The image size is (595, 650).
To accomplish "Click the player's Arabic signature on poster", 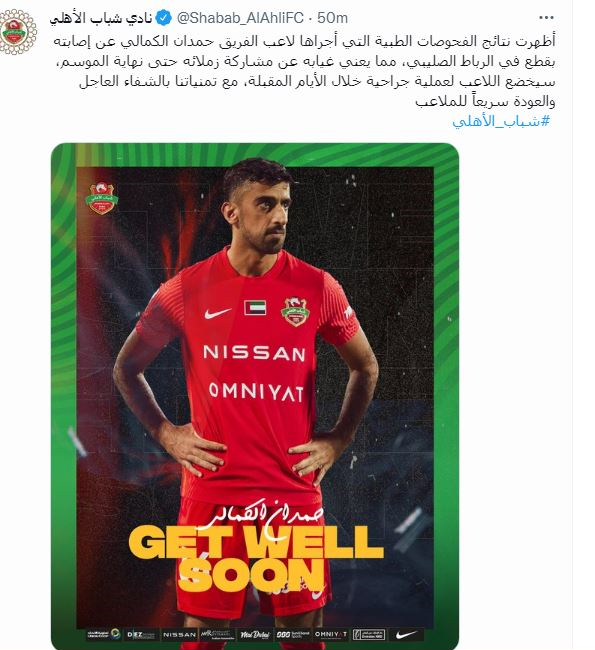I will point(265,516).
